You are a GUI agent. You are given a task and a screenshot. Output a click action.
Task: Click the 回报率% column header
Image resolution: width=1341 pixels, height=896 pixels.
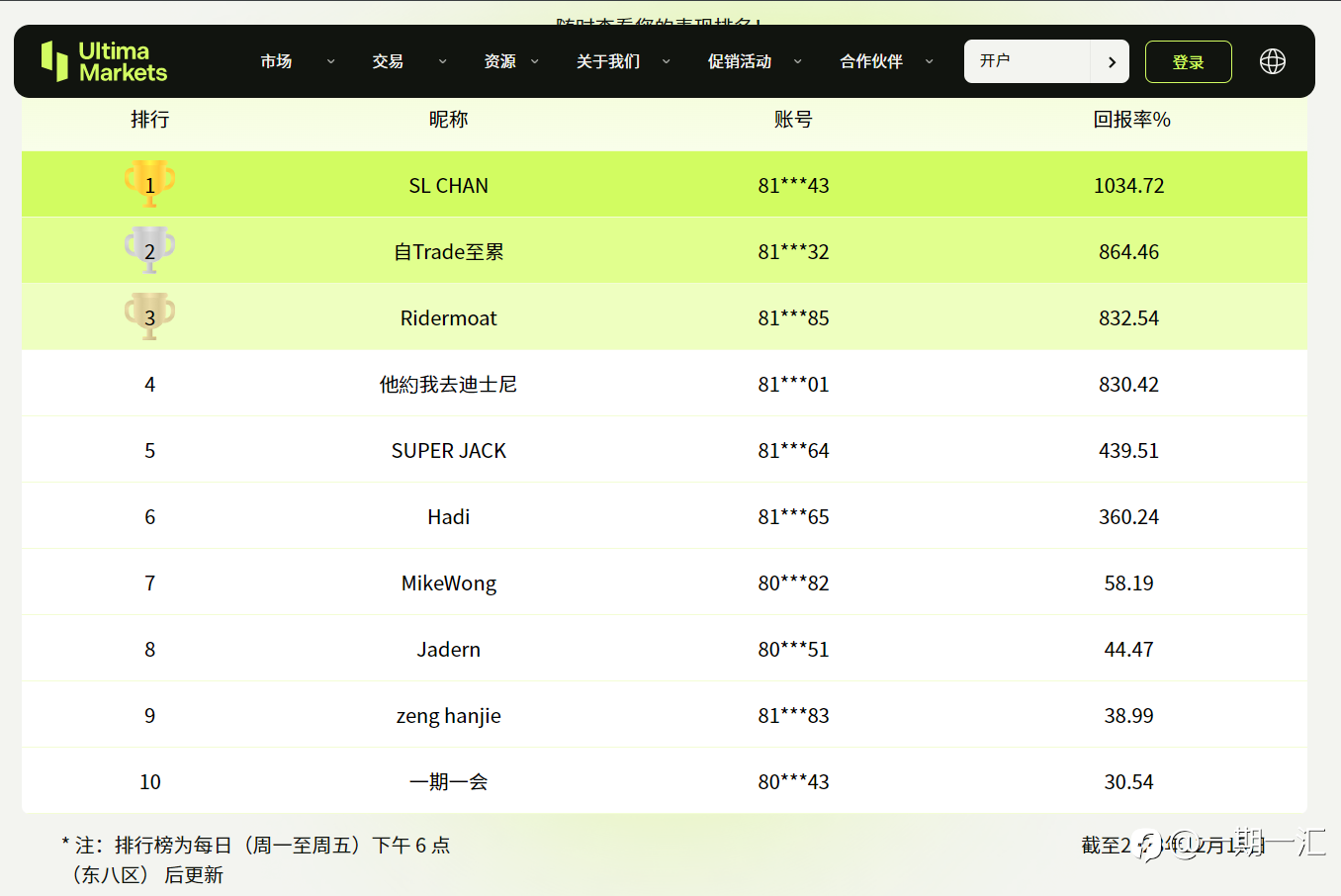coord(1131,120)
